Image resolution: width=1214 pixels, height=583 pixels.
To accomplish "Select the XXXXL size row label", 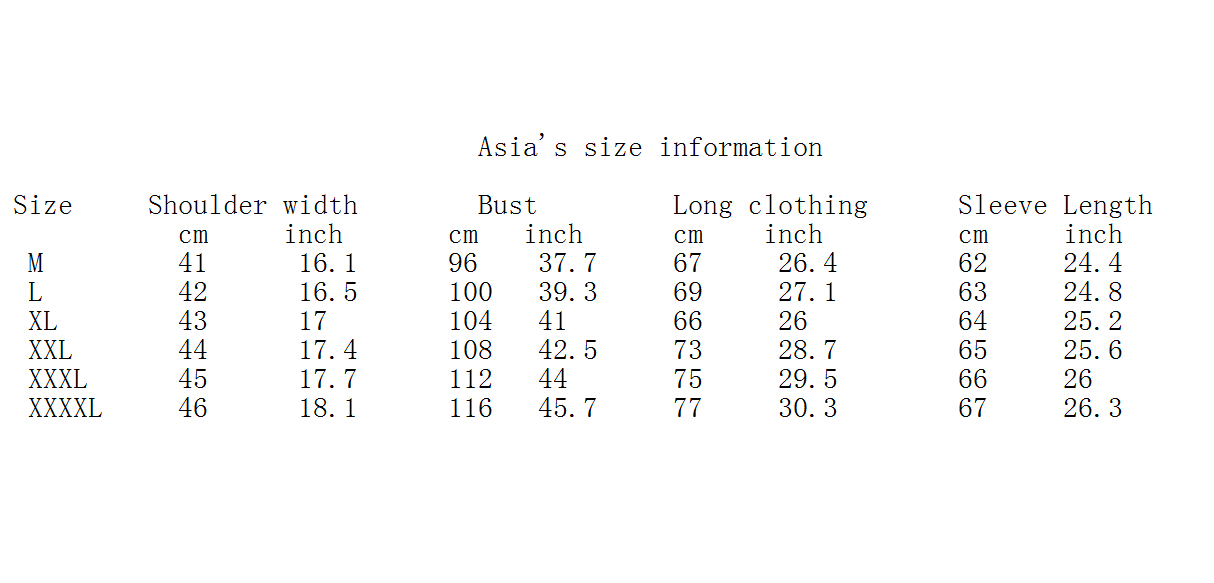I will (x=65, y=409).
